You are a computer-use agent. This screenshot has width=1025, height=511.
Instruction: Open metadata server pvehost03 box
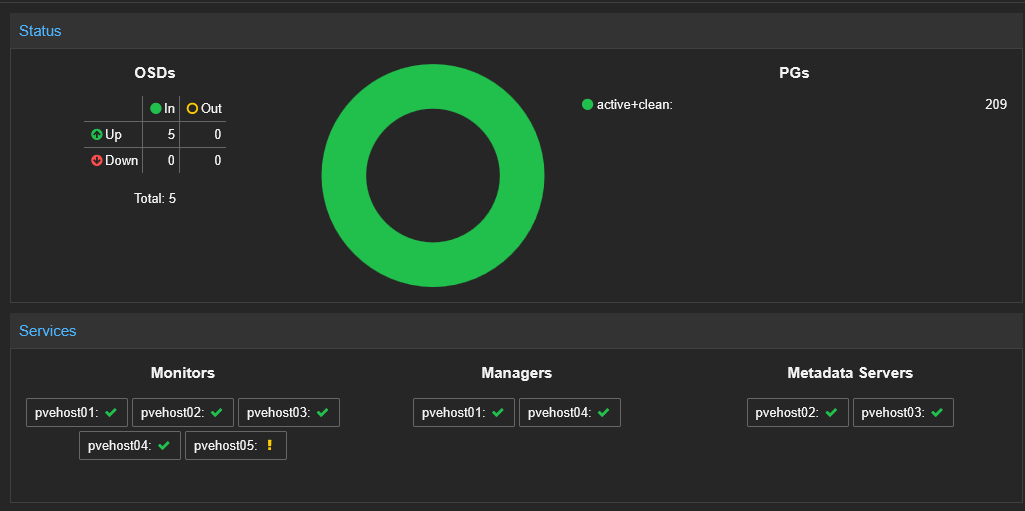pos(904,412)
